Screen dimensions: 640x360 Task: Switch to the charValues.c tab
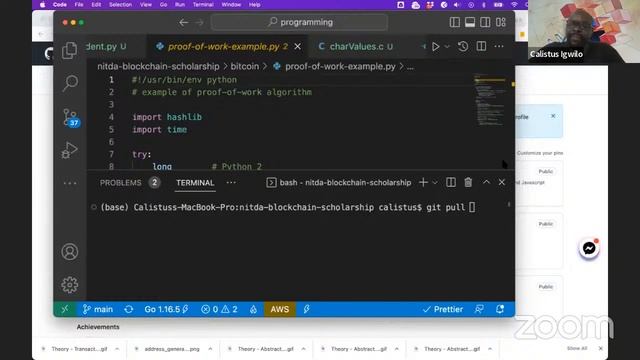(356, 47)
